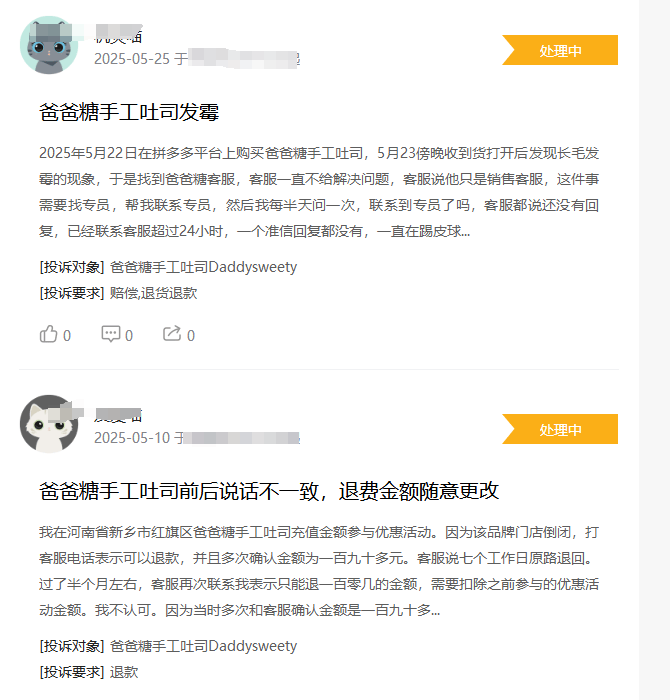This screenshot has width=670, height=700.
Task: Open complaint titled 爸爸糖手工吐司发霉
Action: coord(129,112)
